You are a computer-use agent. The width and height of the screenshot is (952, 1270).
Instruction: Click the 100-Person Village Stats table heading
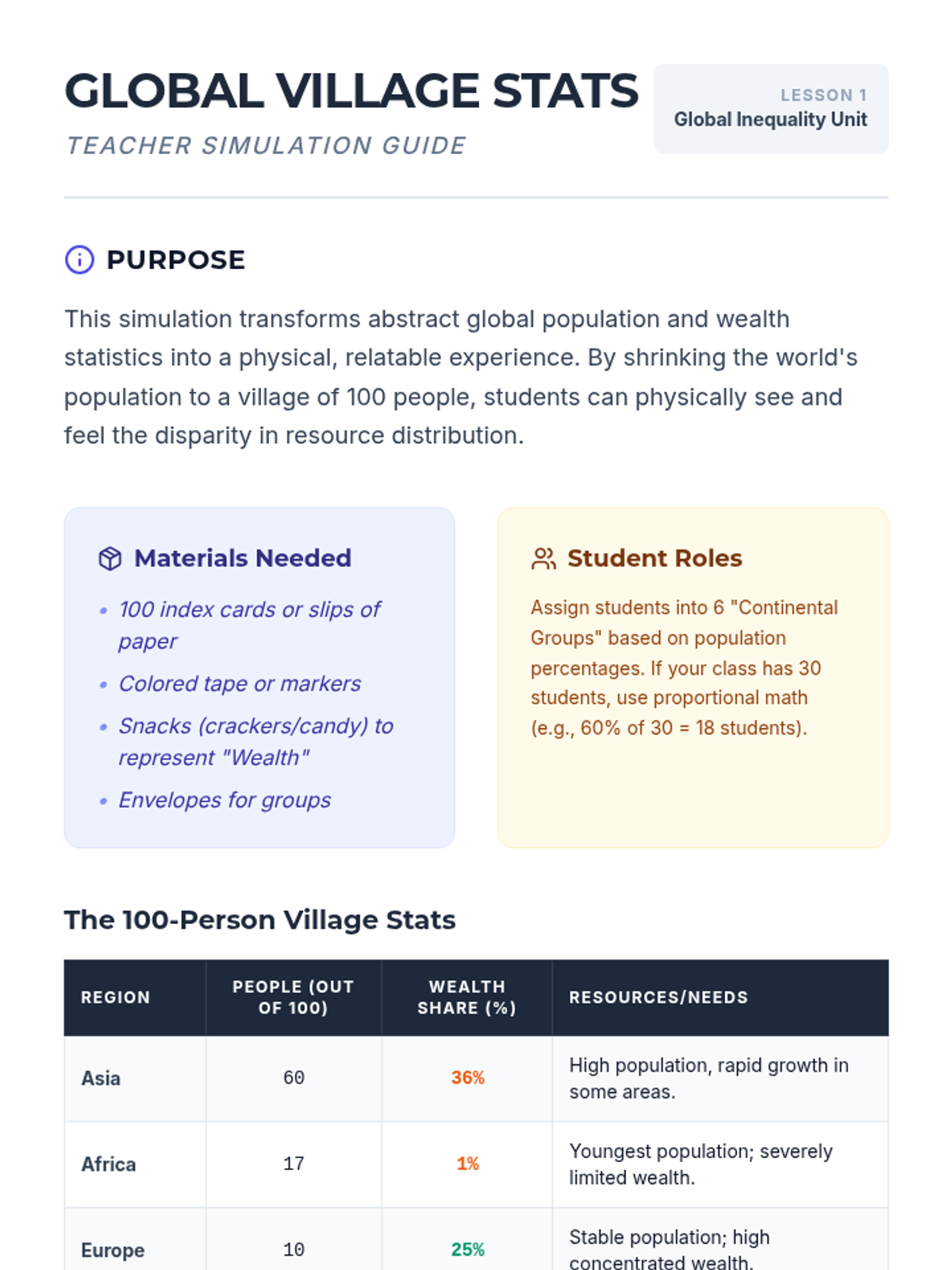[x=259, y=920]
